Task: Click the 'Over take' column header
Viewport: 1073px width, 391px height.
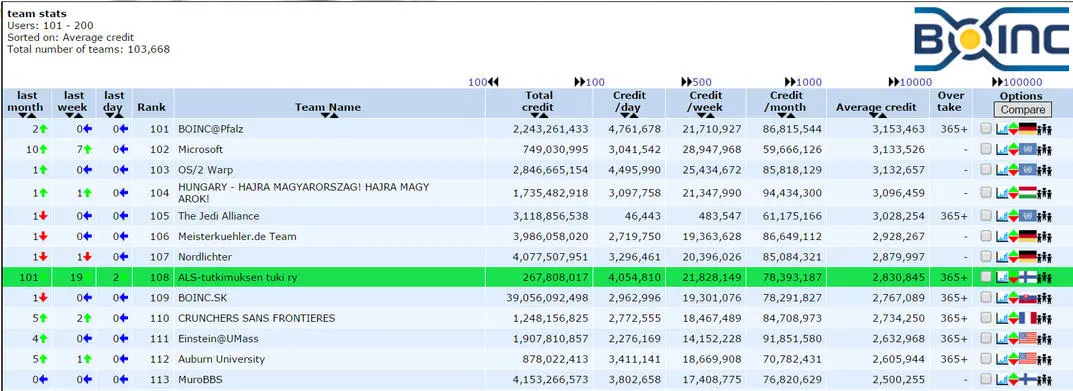Action: (x=951, y=101)
